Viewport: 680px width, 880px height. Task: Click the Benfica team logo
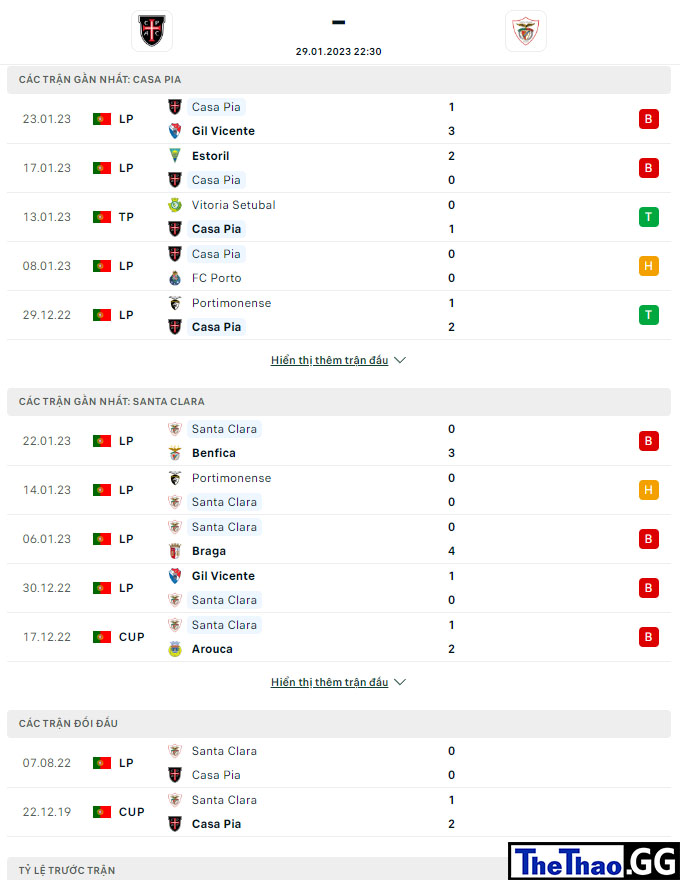(175, 453)
